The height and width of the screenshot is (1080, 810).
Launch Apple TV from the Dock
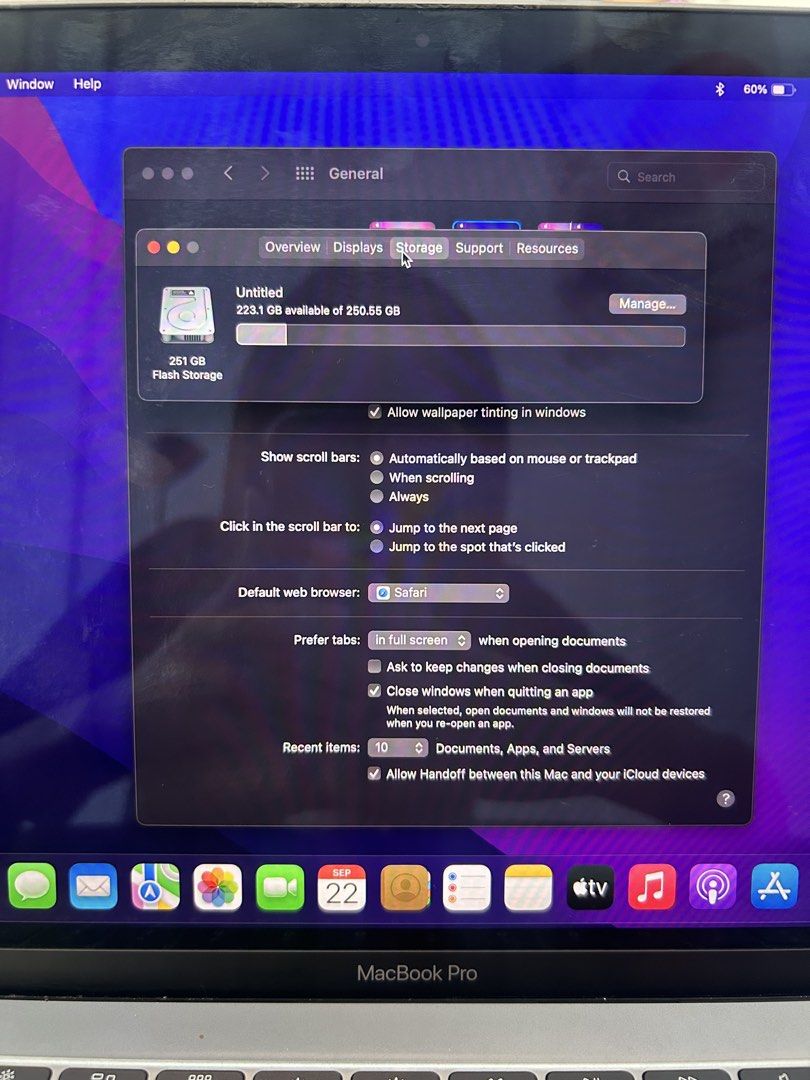point(590,887)
